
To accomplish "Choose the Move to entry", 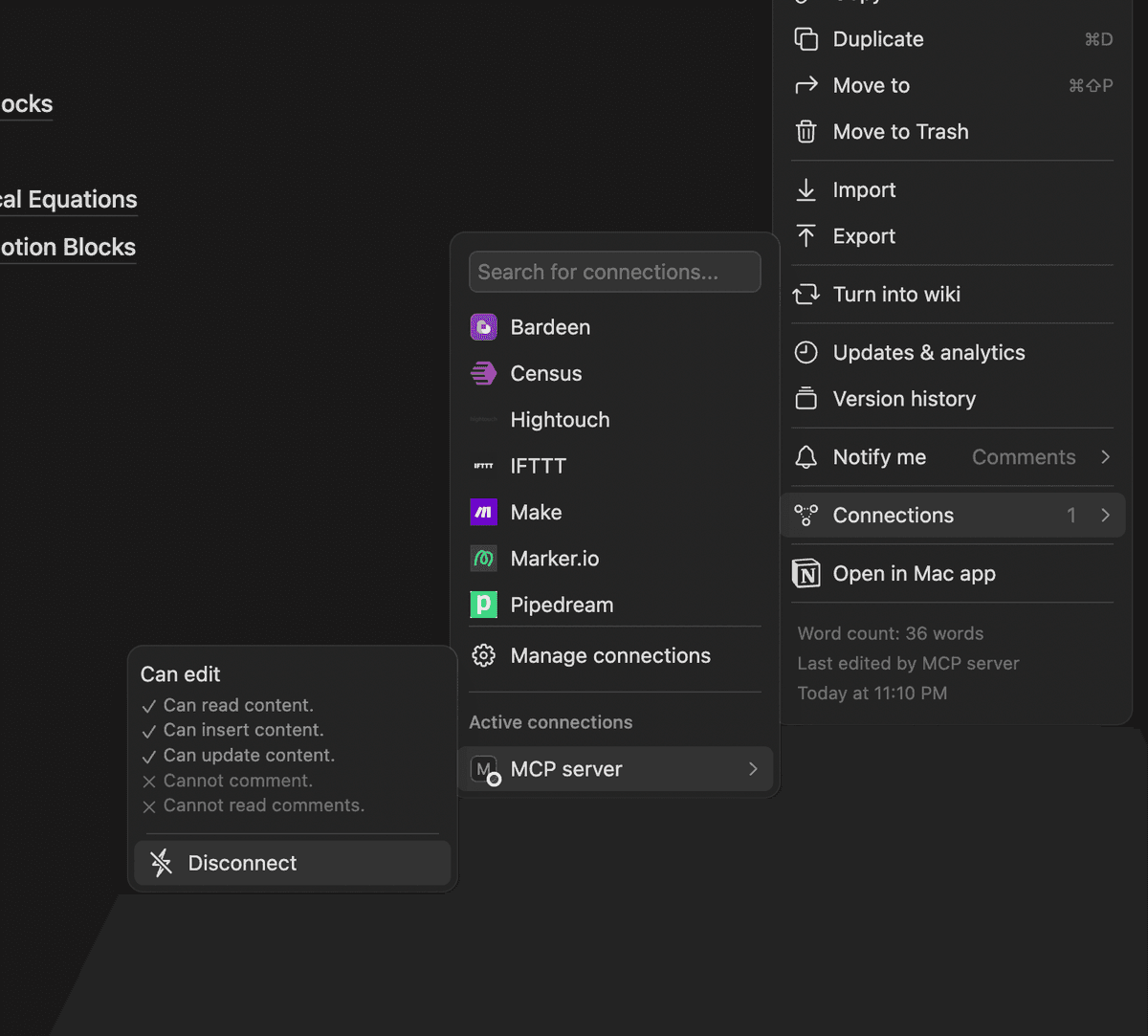I will coord(953,85).
